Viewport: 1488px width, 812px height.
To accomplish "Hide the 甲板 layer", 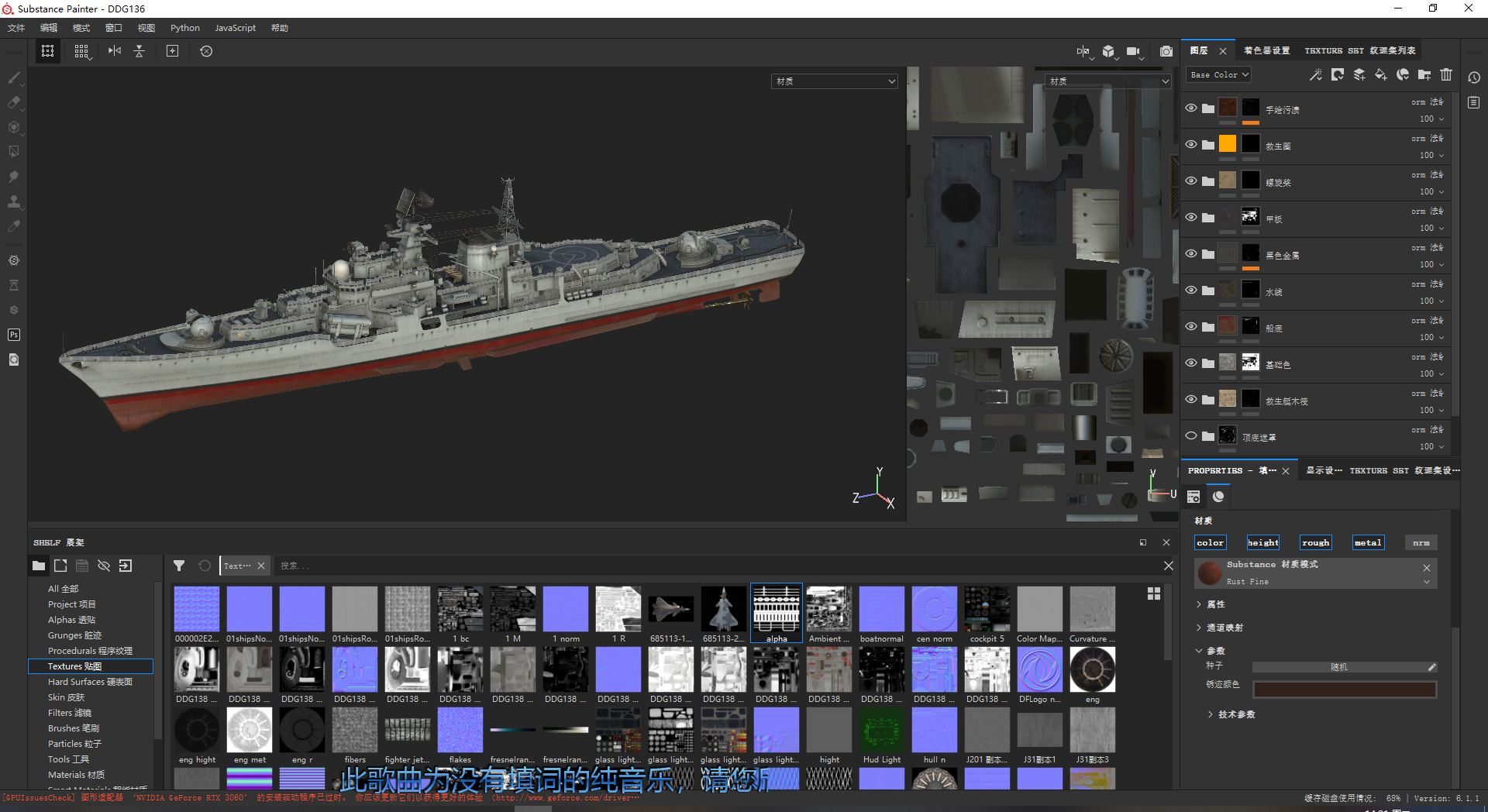I will coord(1191,218).
